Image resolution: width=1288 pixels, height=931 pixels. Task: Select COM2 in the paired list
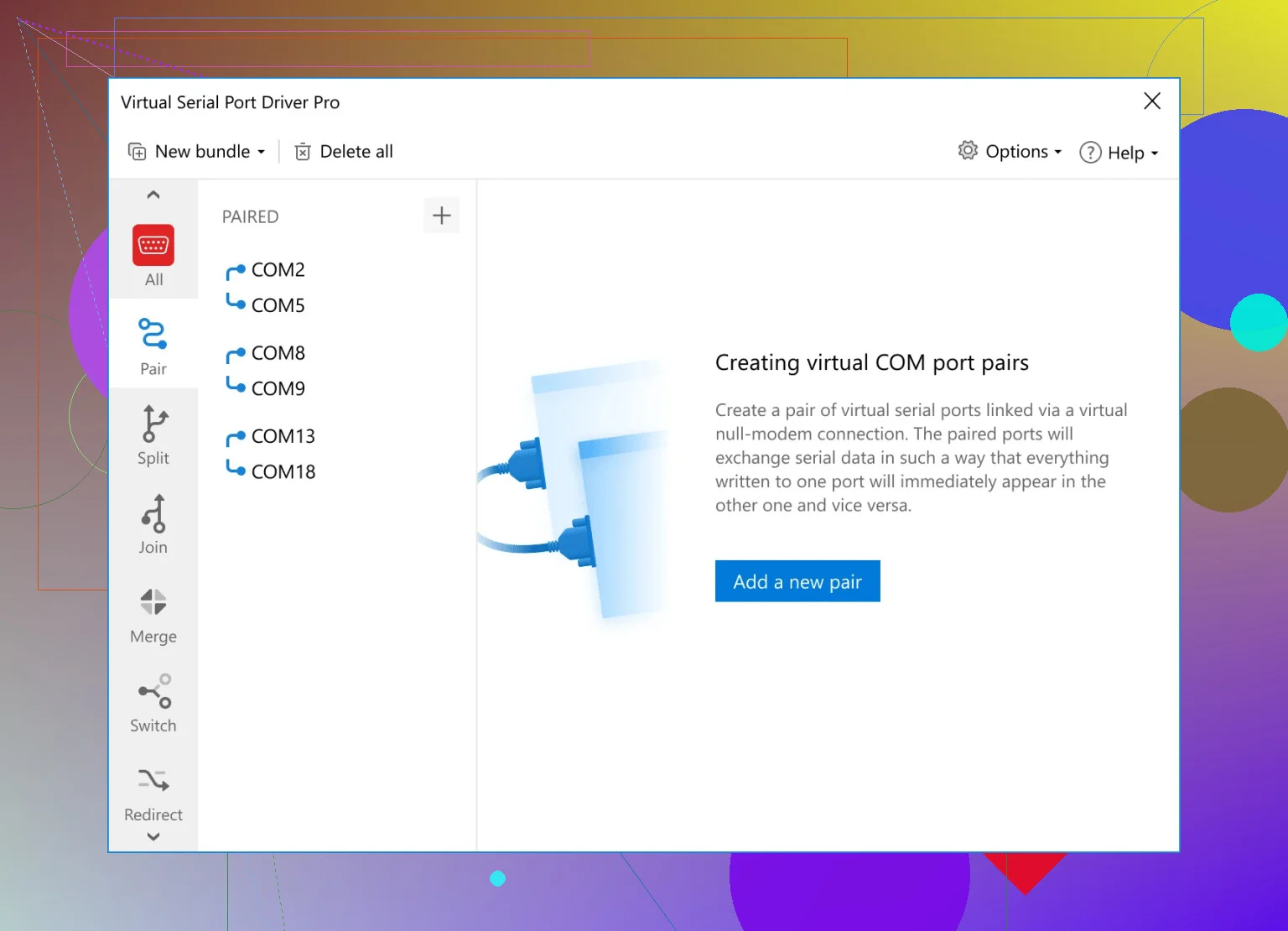278,270
